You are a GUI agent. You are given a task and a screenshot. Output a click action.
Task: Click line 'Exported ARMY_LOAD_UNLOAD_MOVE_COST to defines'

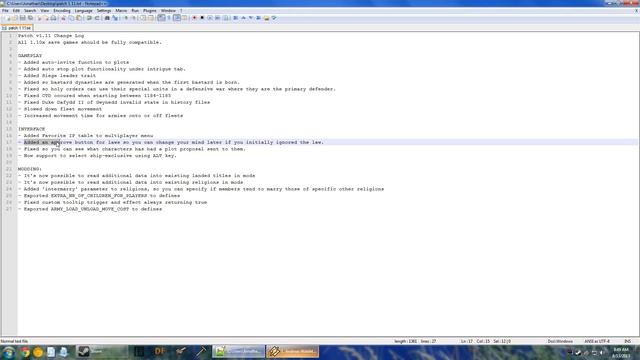coord(93,209)
